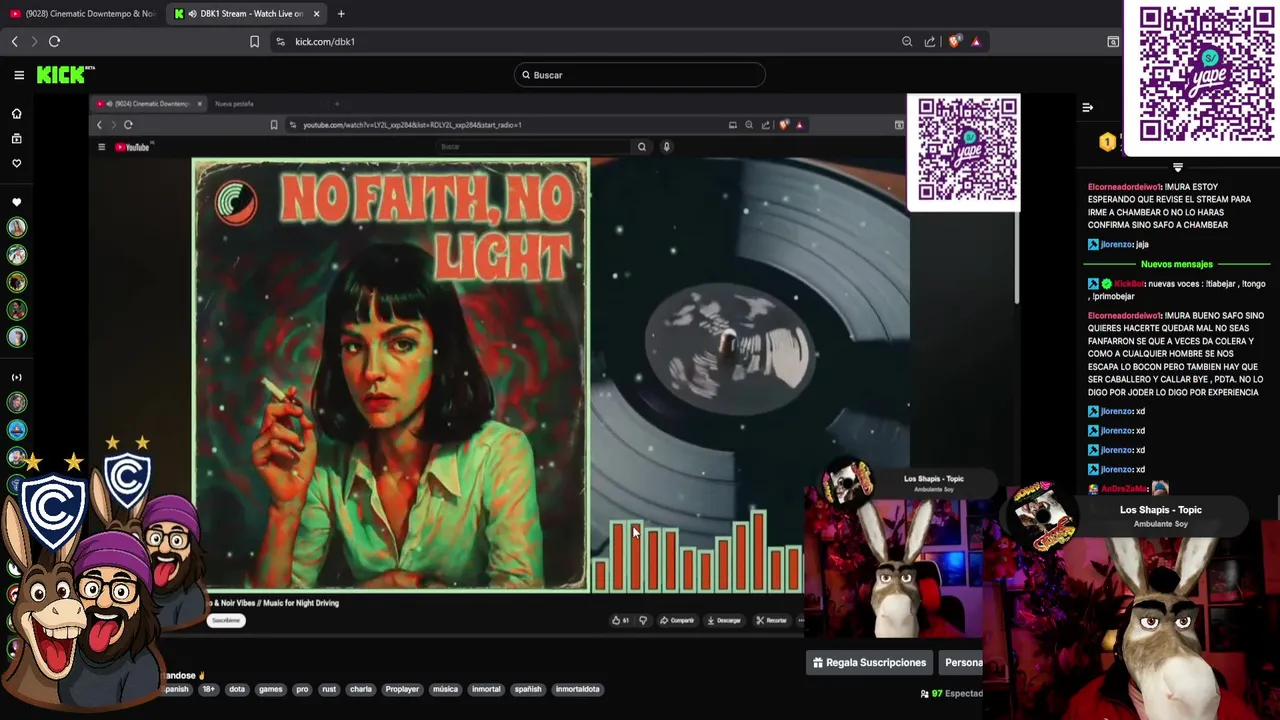
Task: Click YouTube voice search microphone in stream
Action: [x=666, y=147]
